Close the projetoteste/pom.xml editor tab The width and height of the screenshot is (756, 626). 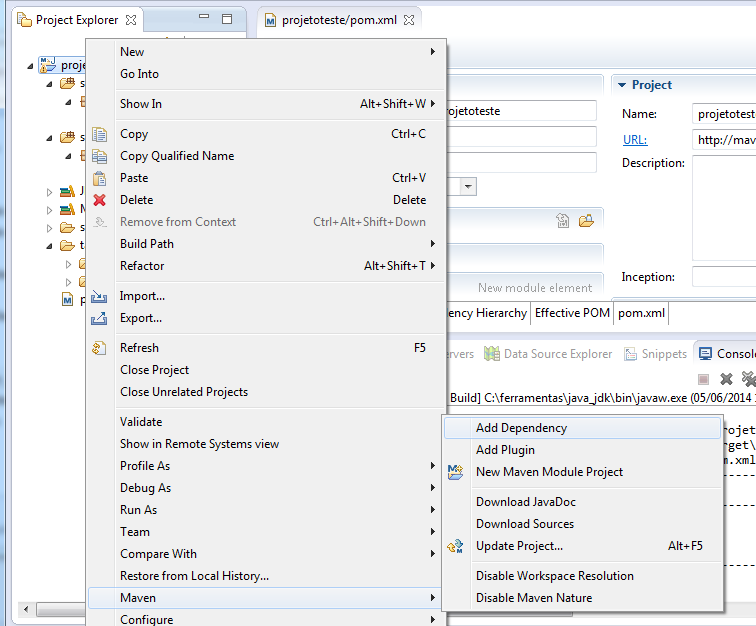[x=409, y=20]
